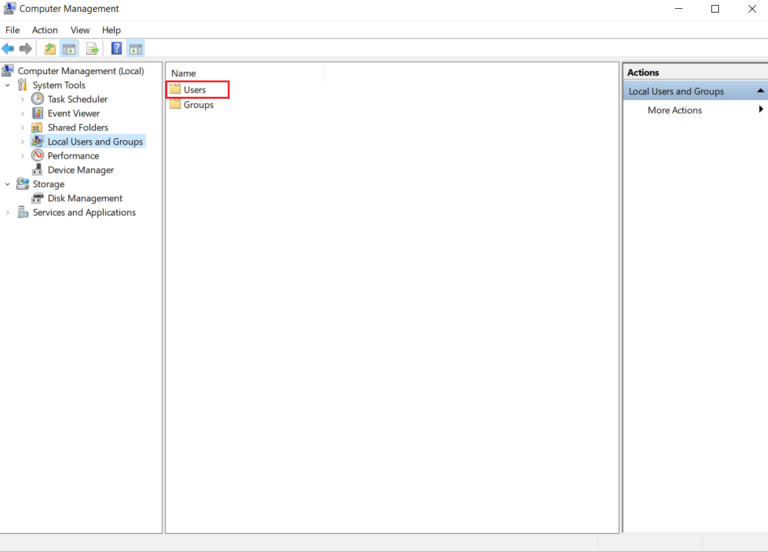Select Local Users and Groups label
The width and height of the screenshot is (768, 552).
[95, 141]
